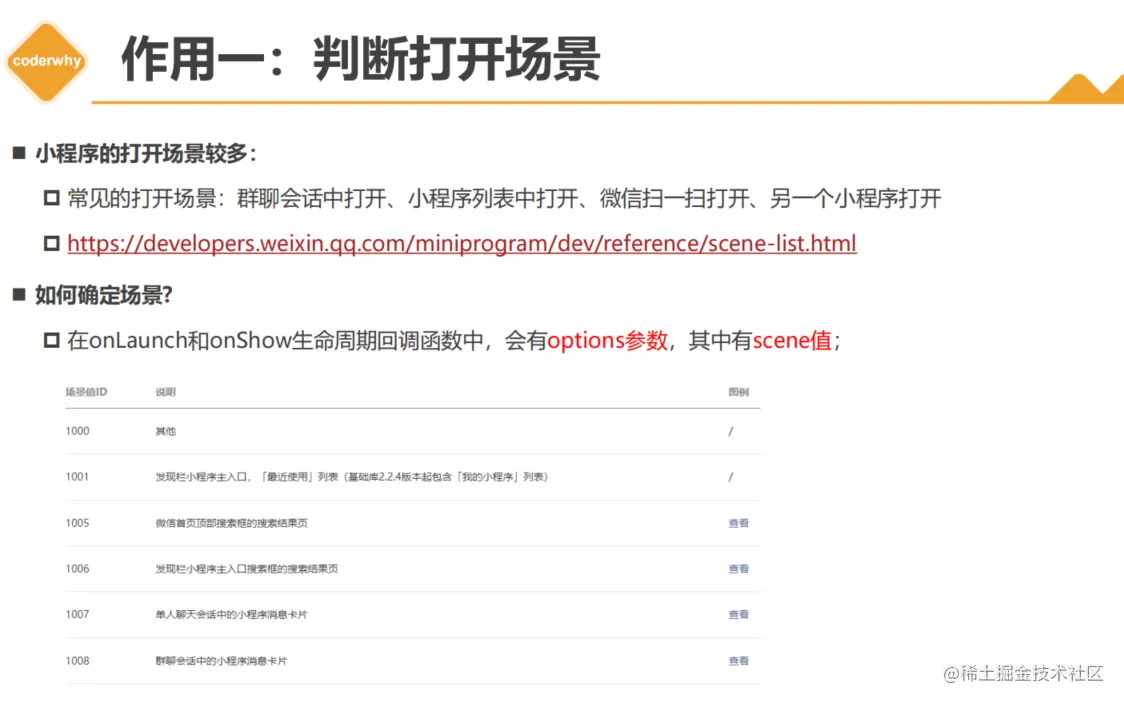Click the 查看 link for scene 1007
Image resolution: width=1124 pixels, height=704 pixels.
click(x=738, y=615)
